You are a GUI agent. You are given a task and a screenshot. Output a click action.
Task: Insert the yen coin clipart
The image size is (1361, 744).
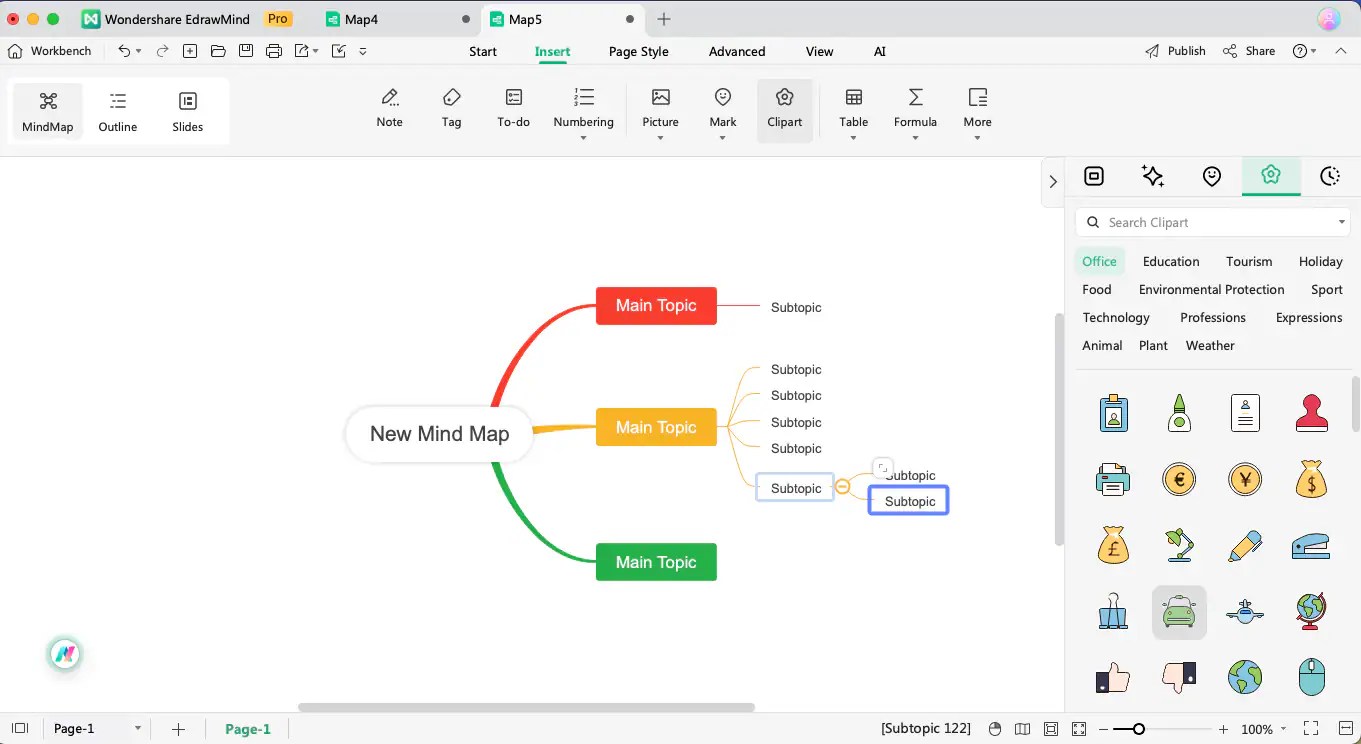pos(1245,480)
